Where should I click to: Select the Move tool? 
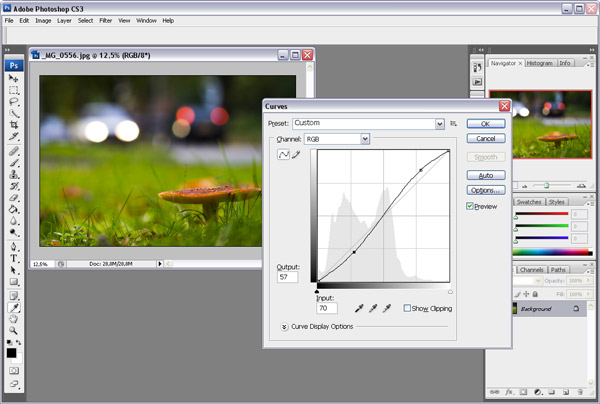(14, 78)
